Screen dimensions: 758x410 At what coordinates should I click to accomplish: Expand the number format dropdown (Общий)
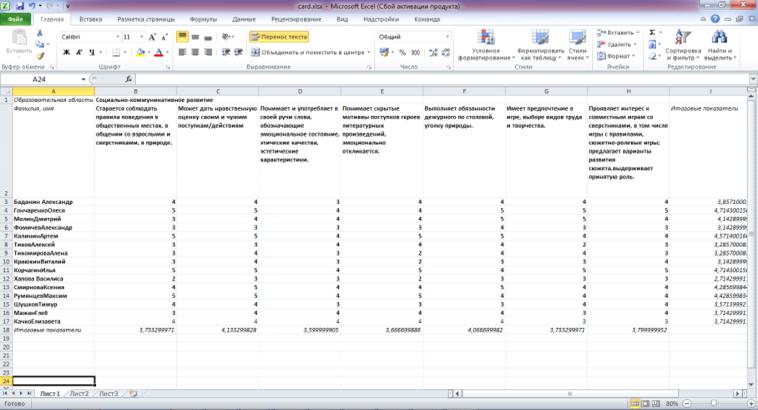coord(428,37)
